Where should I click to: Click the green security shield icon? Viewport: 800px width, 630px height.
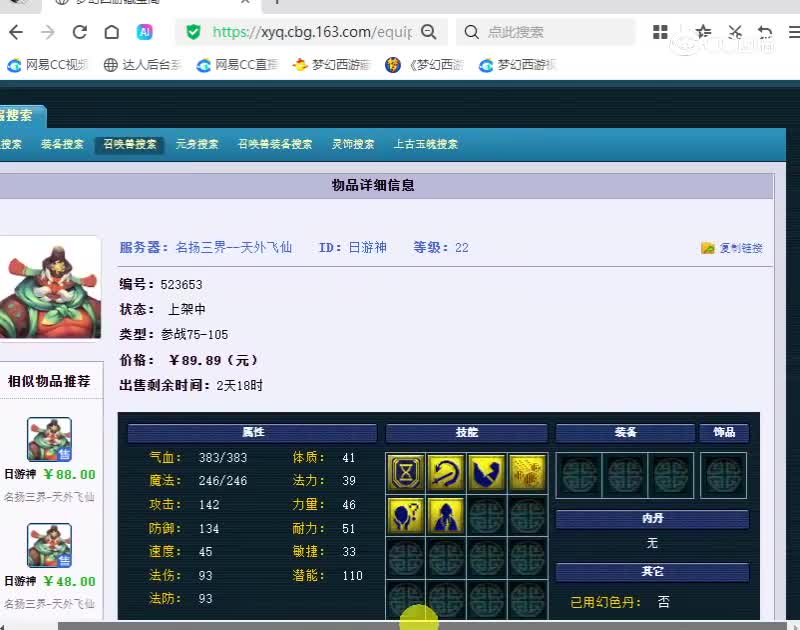tap(193, 32)
